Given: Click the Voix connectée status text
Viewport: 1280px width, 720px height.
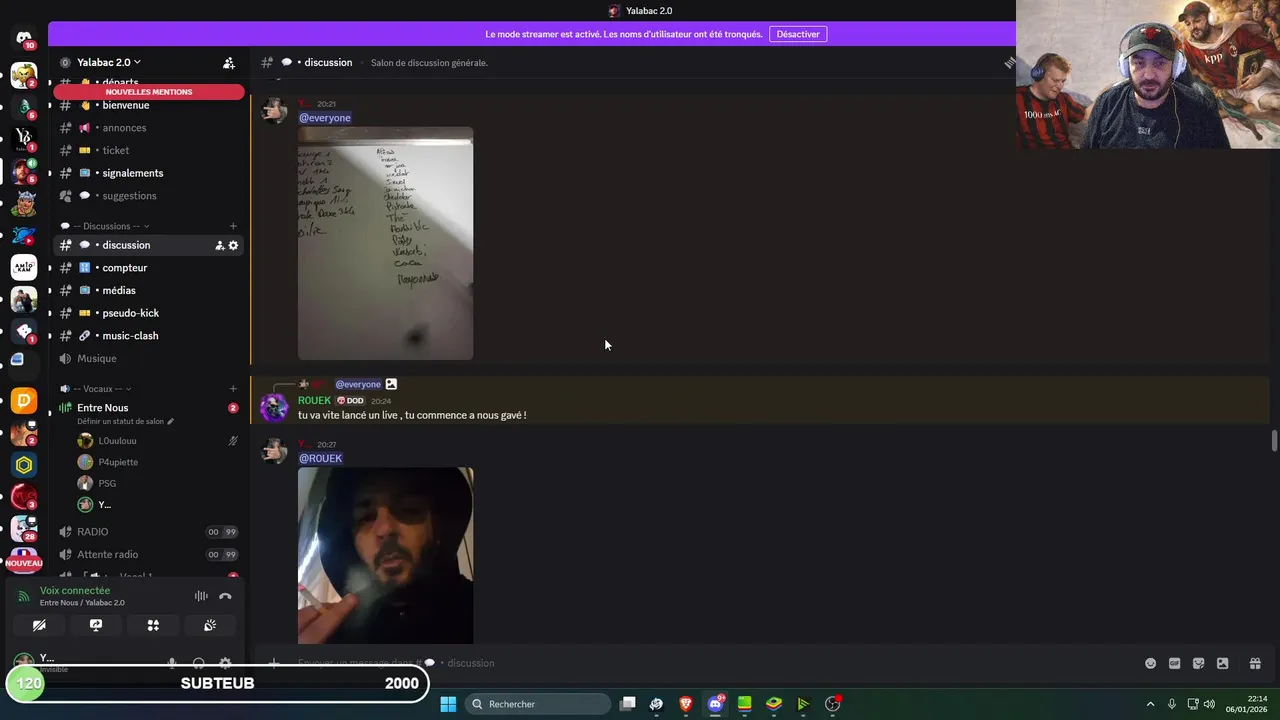Looking at the screenshot, I should point(75,590).
